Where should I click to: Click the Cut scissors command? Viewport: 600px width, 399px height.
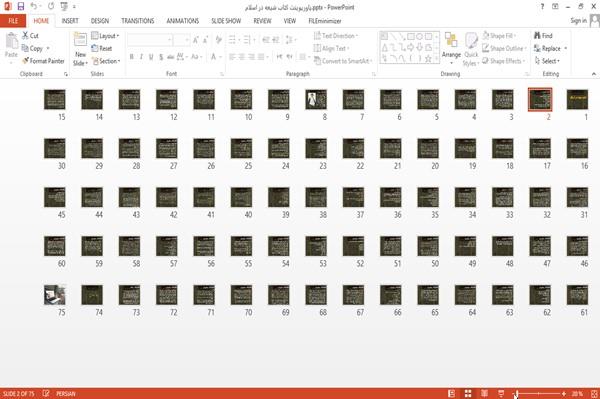[x=30, y=36]
